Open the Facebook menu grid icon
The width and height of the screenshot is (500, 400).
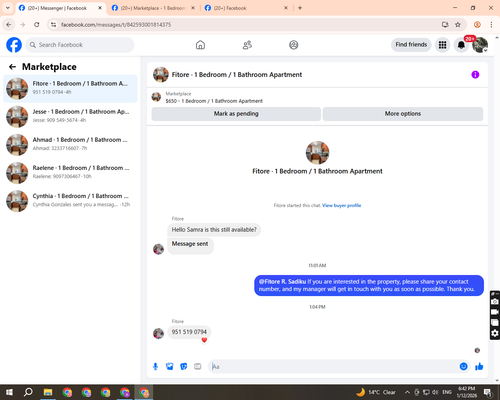pyautogui.click(x=442, y=45)
